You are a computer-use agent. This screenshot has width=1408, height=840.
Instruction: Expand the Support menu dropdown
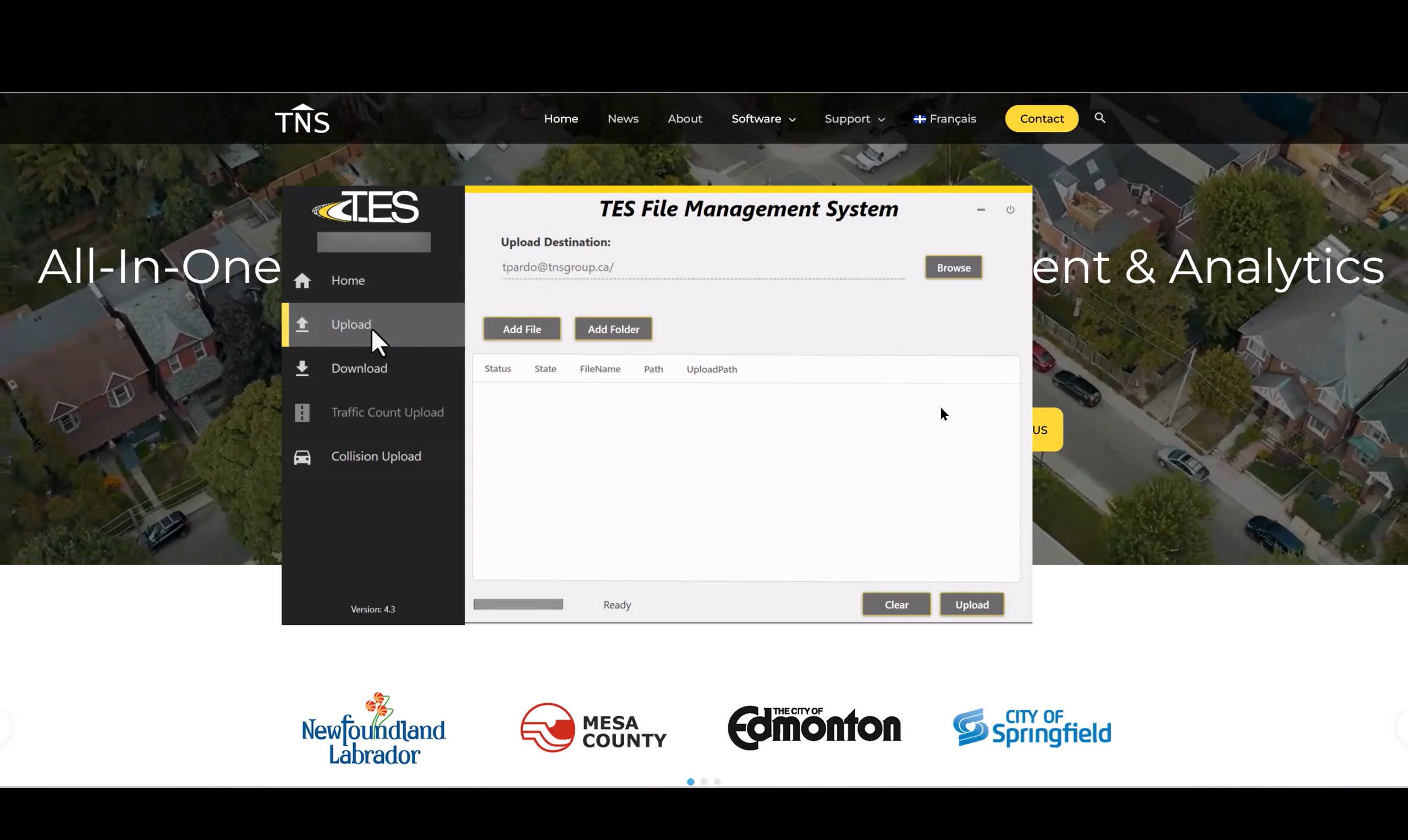coord(854,119)
